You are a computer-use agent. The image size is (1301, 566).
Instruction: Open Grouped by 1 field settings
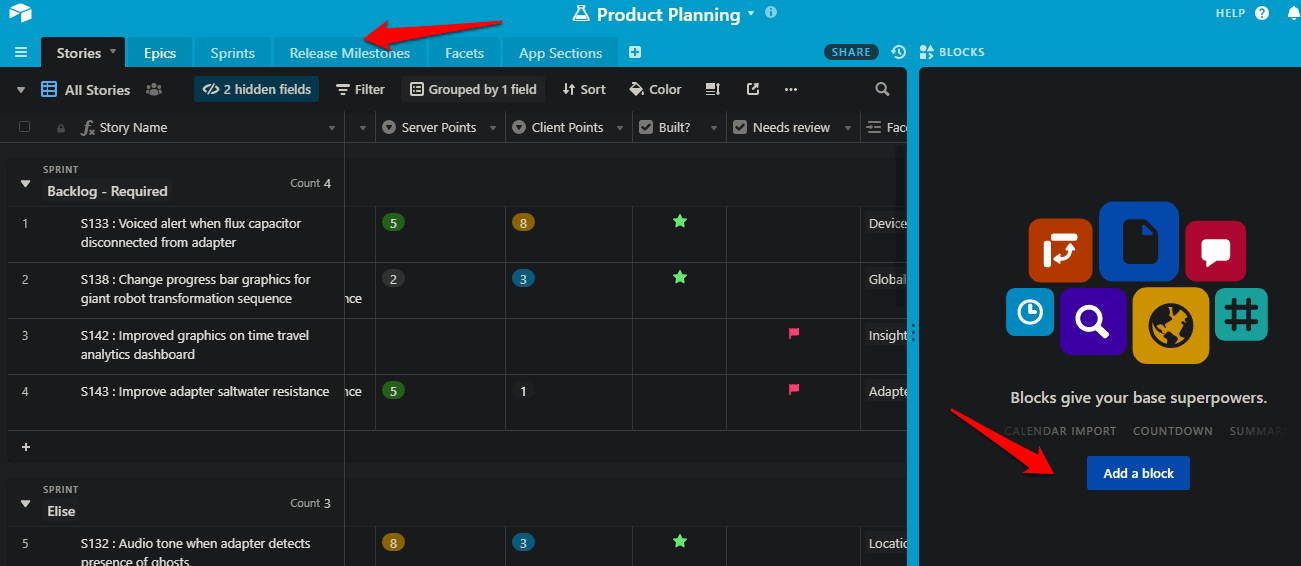click(x=473, y=89)
